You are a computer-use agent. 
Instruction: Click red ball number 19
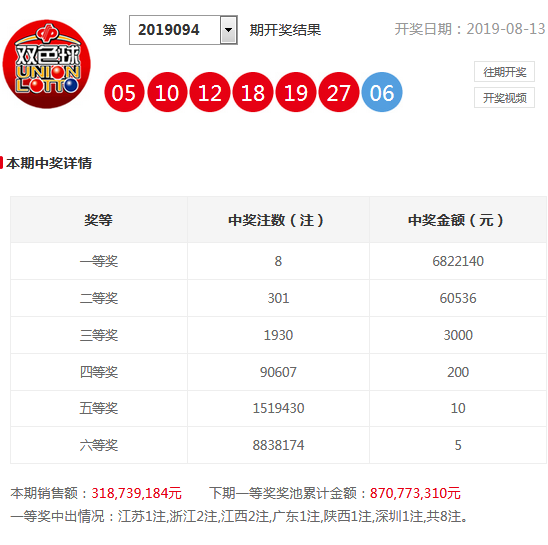[x=296, y=92]
